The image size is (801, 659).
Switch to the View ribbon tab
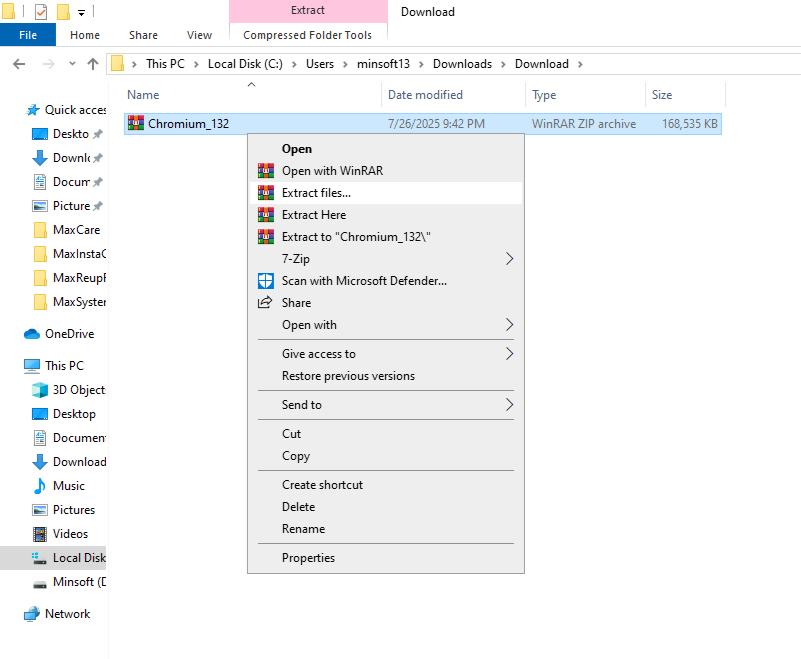tap(199, 35)
